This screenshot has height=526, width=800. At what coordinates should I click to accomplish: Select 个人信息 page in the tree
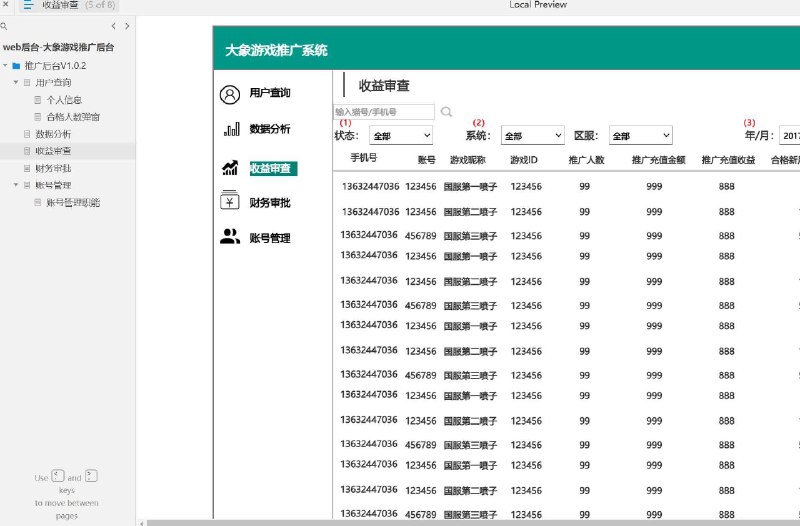pos(64,100)
